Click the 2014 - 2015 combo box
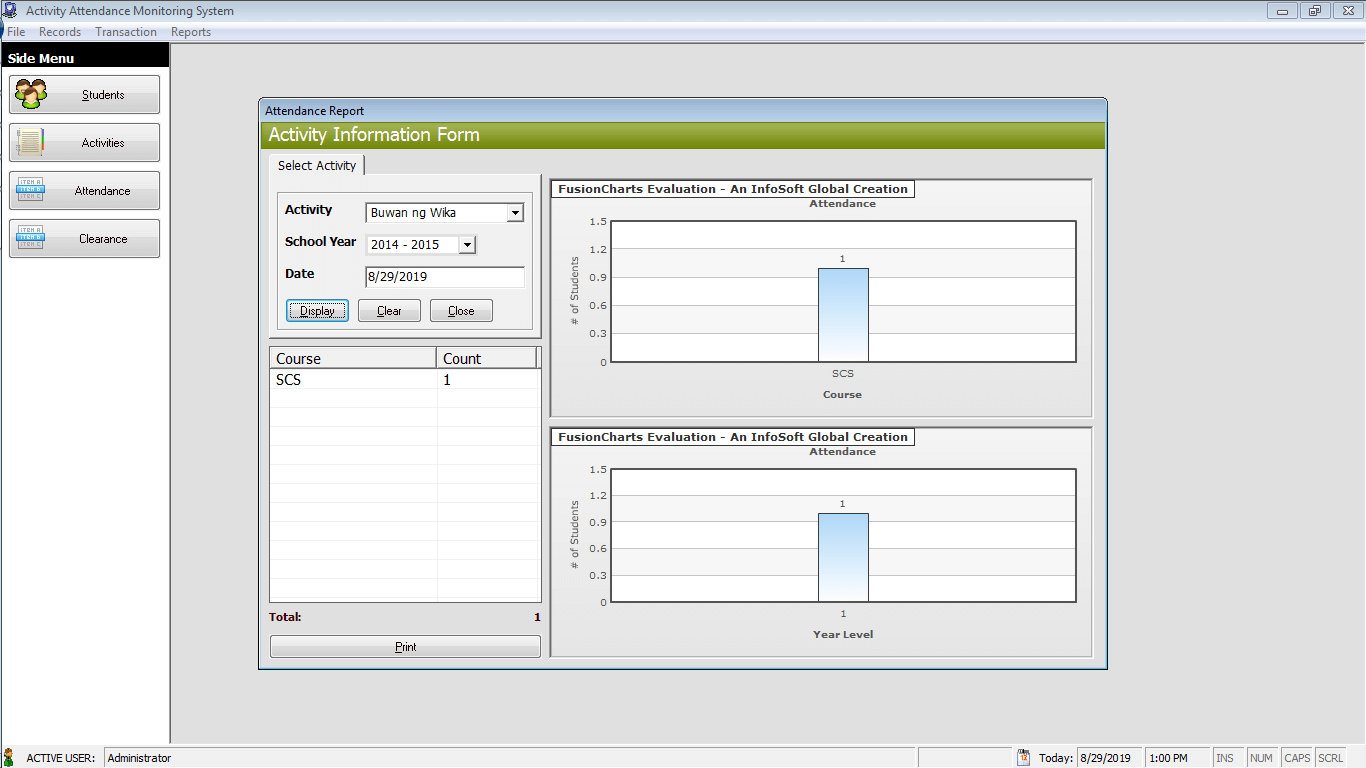Image resolution: width=1366 pixels, height=768 pixels. [421, 245]
